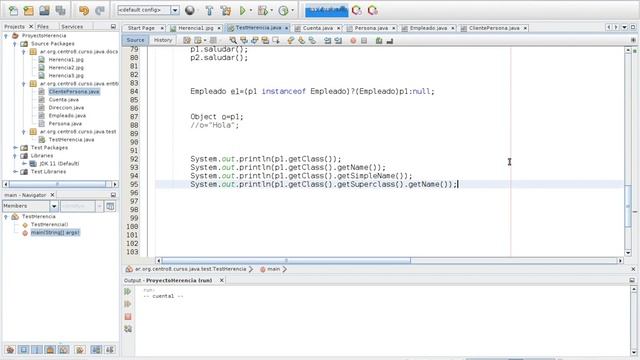Image resolution: width=640 pixels, height=360 pixels.
Task: Click the Re-run icon in Output panel
Action: pos(128,292)
